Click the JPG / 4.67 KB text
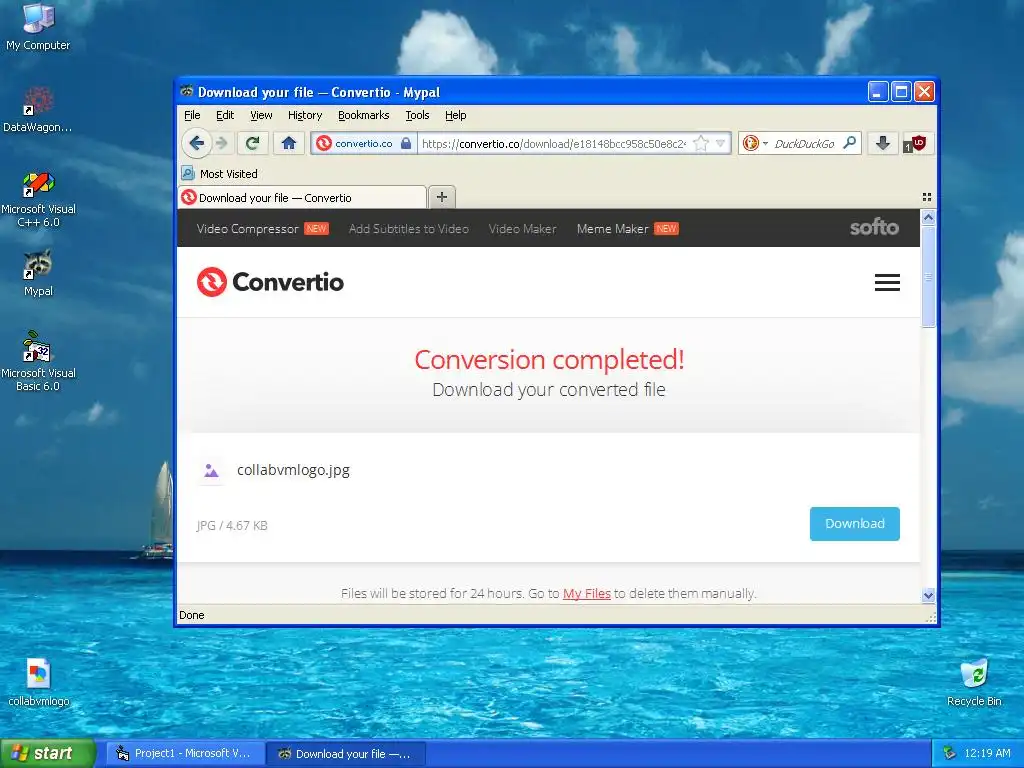 tap(232, 525)
